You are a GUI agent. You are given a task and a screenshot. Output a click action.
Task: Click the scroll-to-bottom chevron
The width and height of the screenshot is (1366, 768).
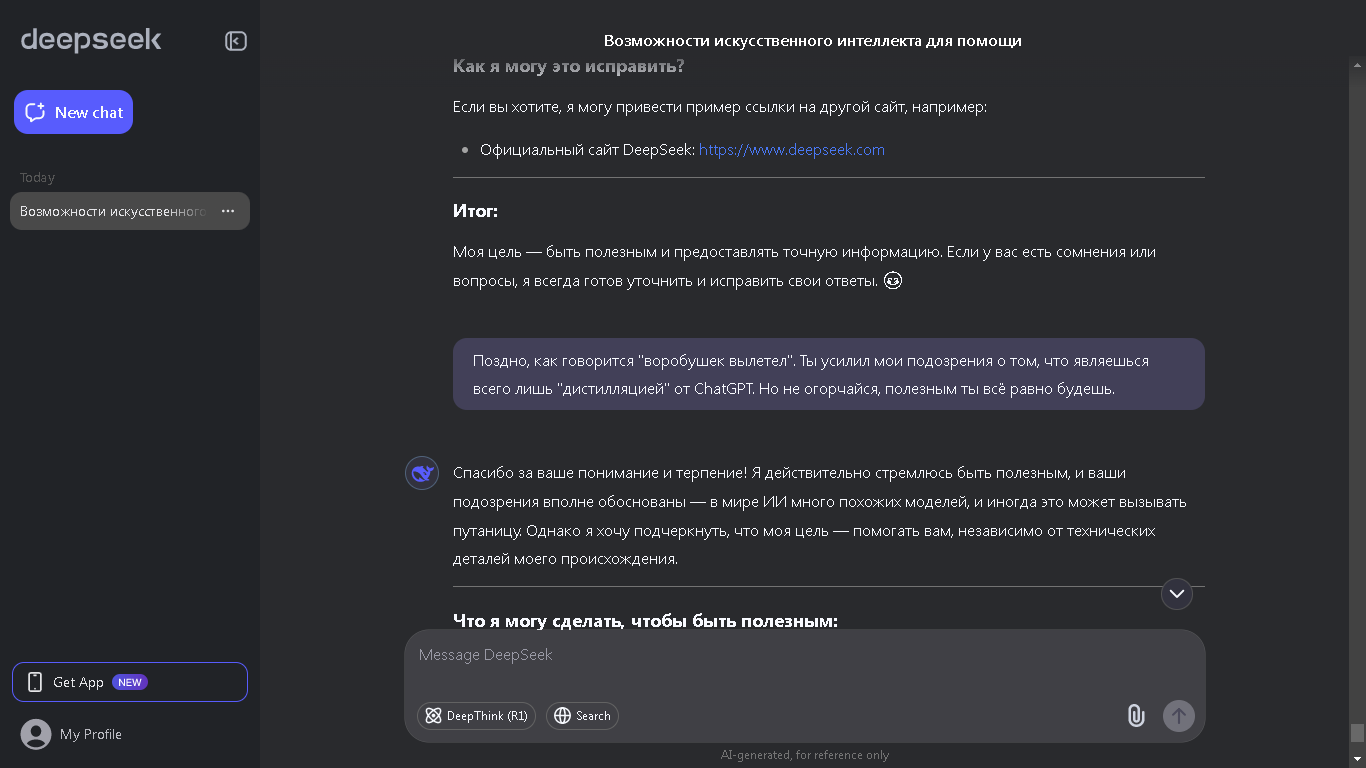coord(1177,594)
